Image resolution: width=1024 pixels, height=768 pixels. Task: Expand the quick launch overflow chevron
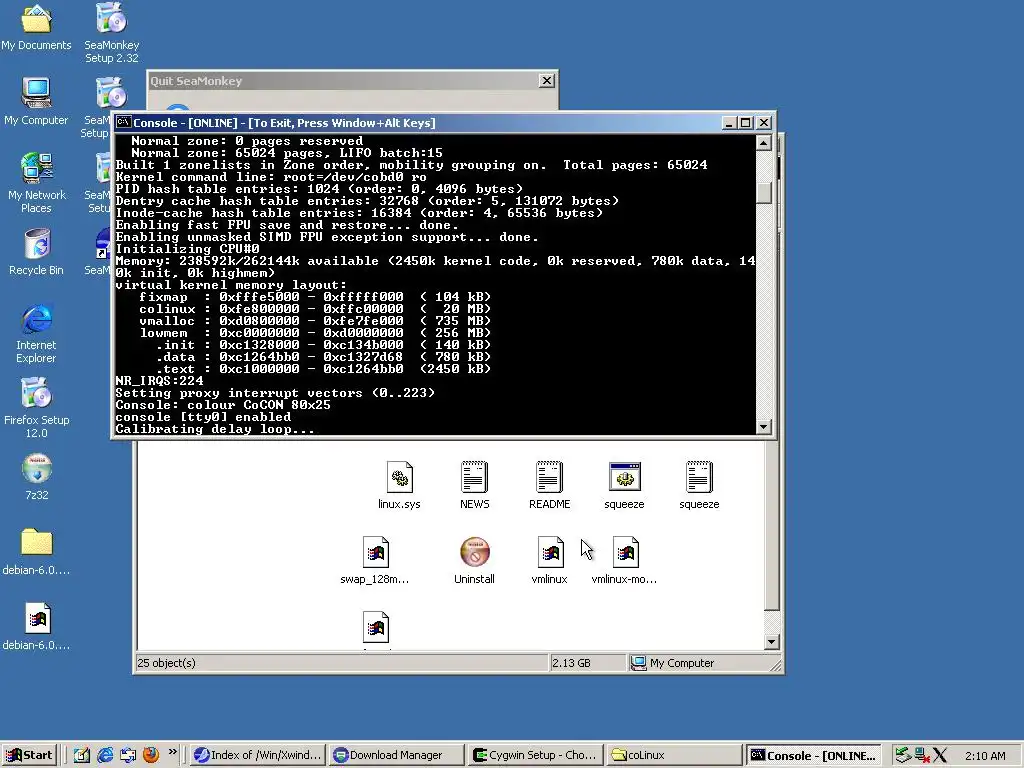tap(172, 752)
